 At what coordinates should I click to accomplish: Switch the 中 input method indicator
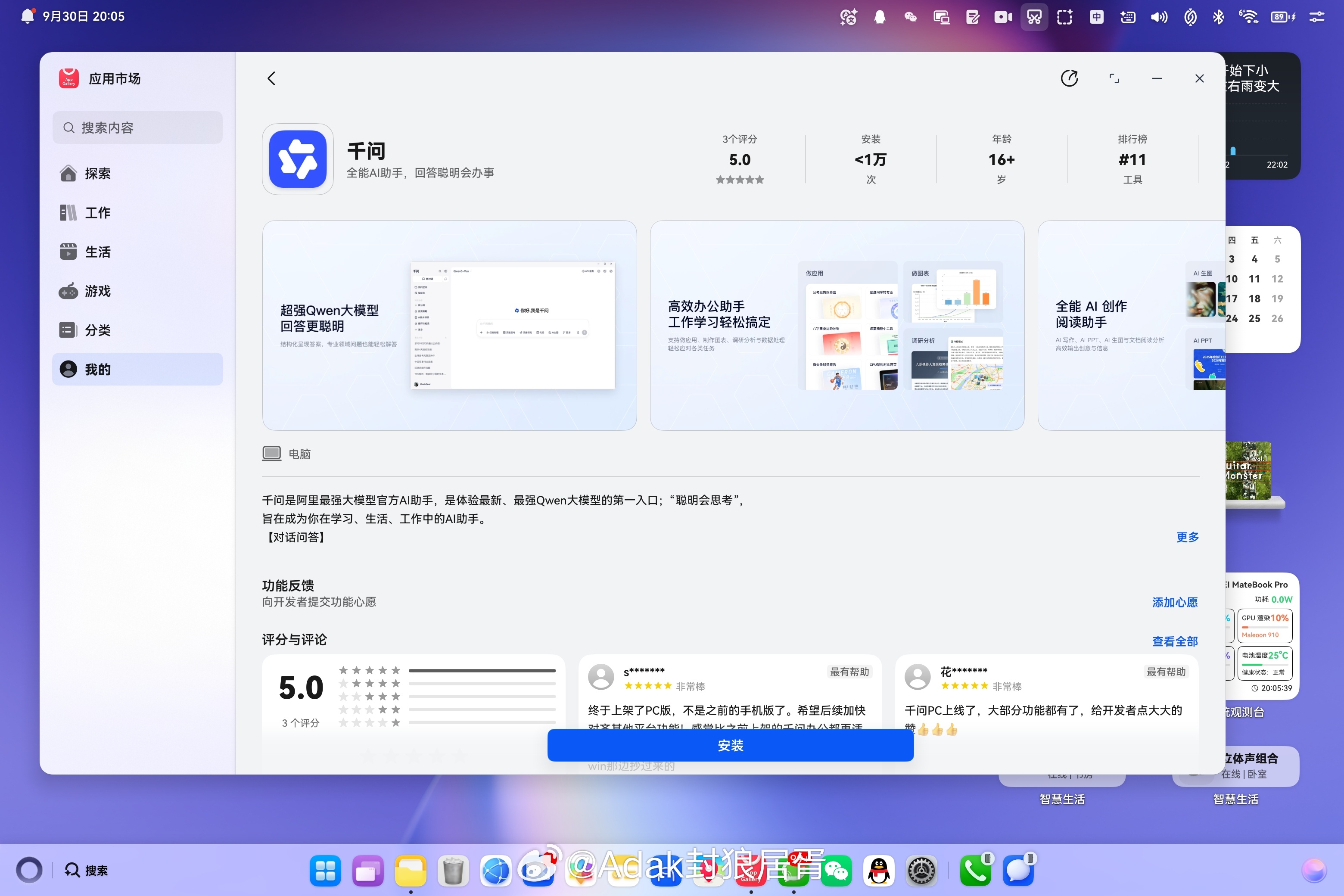coord(1097,17)
